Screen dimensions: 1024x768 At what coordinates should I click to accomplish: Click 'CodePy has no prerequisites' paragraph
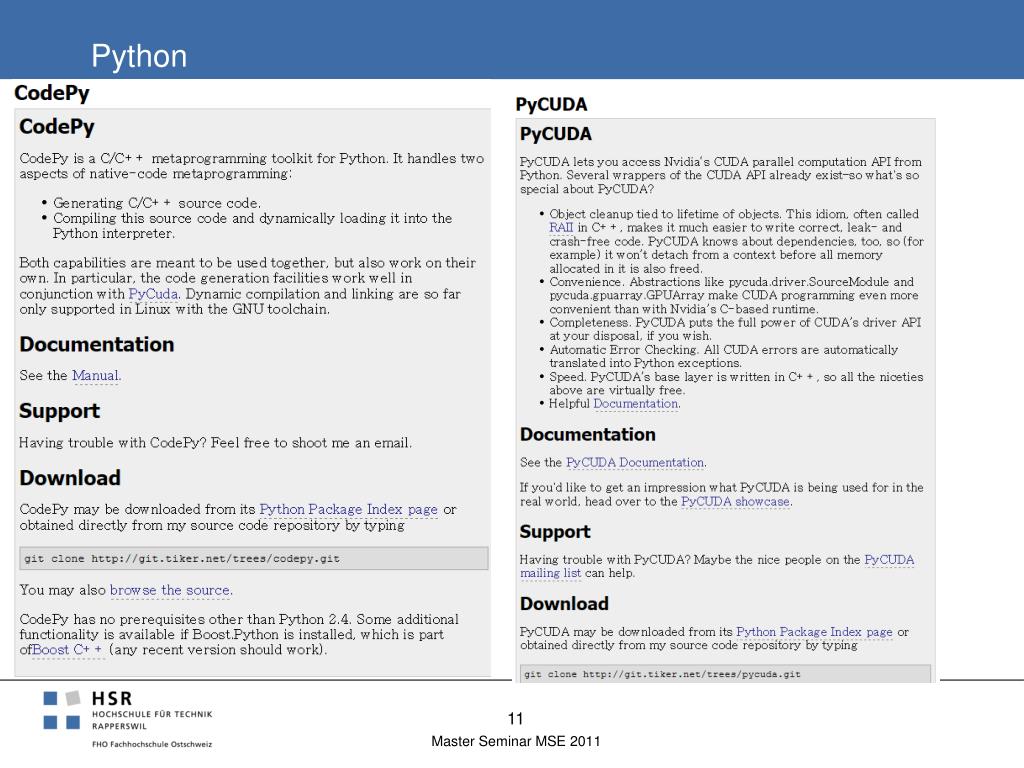point(239,634)
